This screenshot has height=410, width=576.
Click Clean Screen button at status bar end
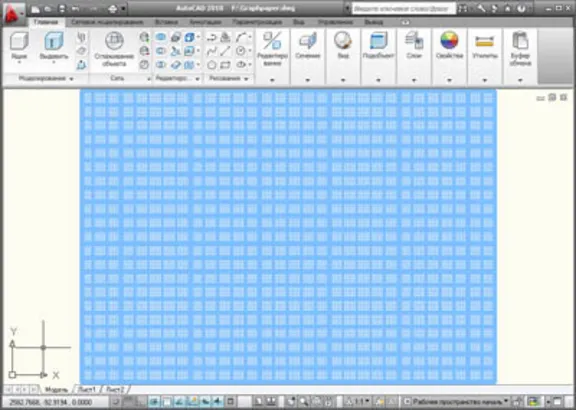point(558,401)
